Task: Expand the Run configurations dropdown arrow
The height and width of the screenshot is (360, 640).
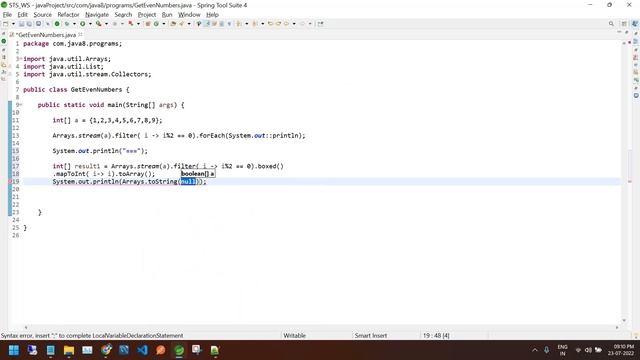Action: point(90,24)
